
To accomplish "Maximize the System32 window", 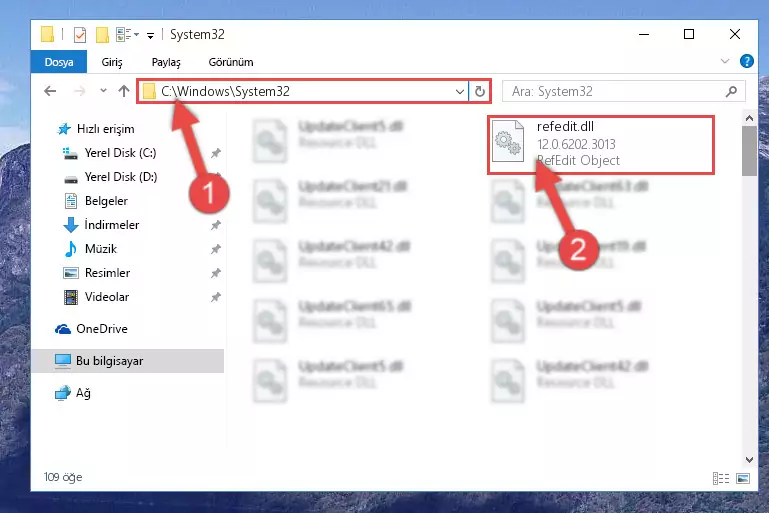I will (689, 34).
